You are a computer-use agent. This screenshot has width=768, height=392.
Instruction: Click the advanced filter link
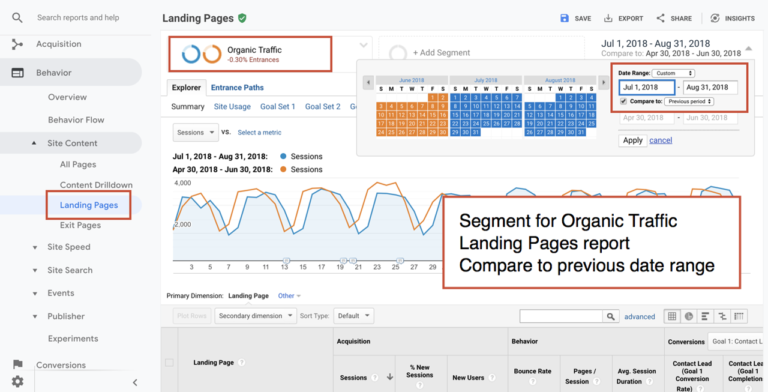[x=640, y=317]
